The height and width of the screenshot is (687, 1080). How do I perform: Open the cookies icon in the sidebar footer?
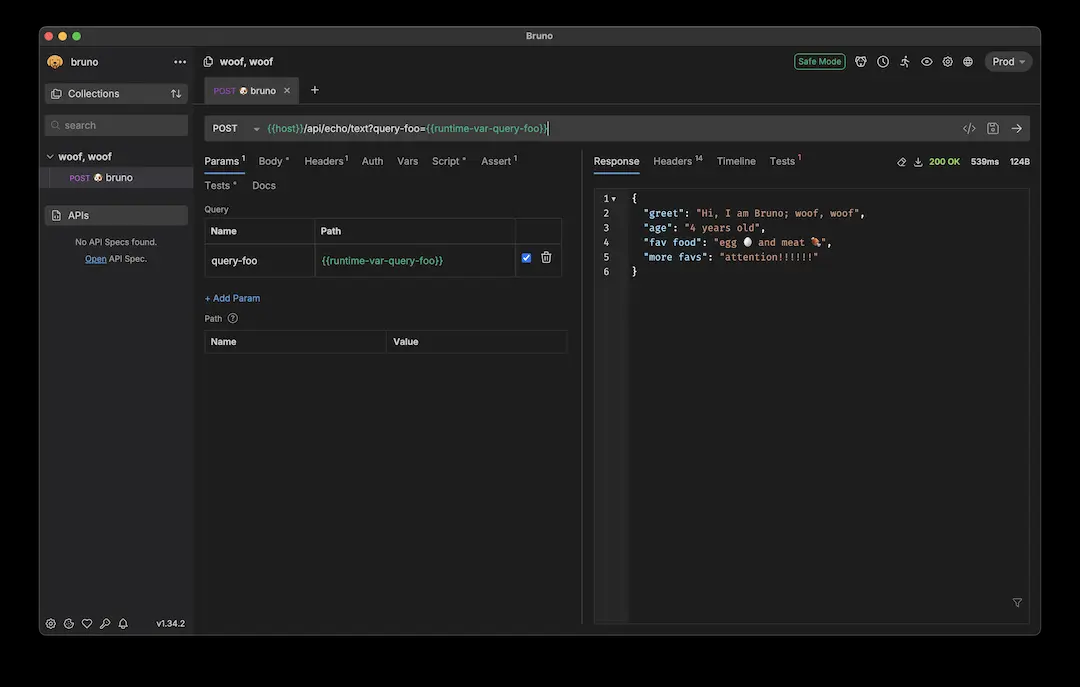tap(69, 624)
